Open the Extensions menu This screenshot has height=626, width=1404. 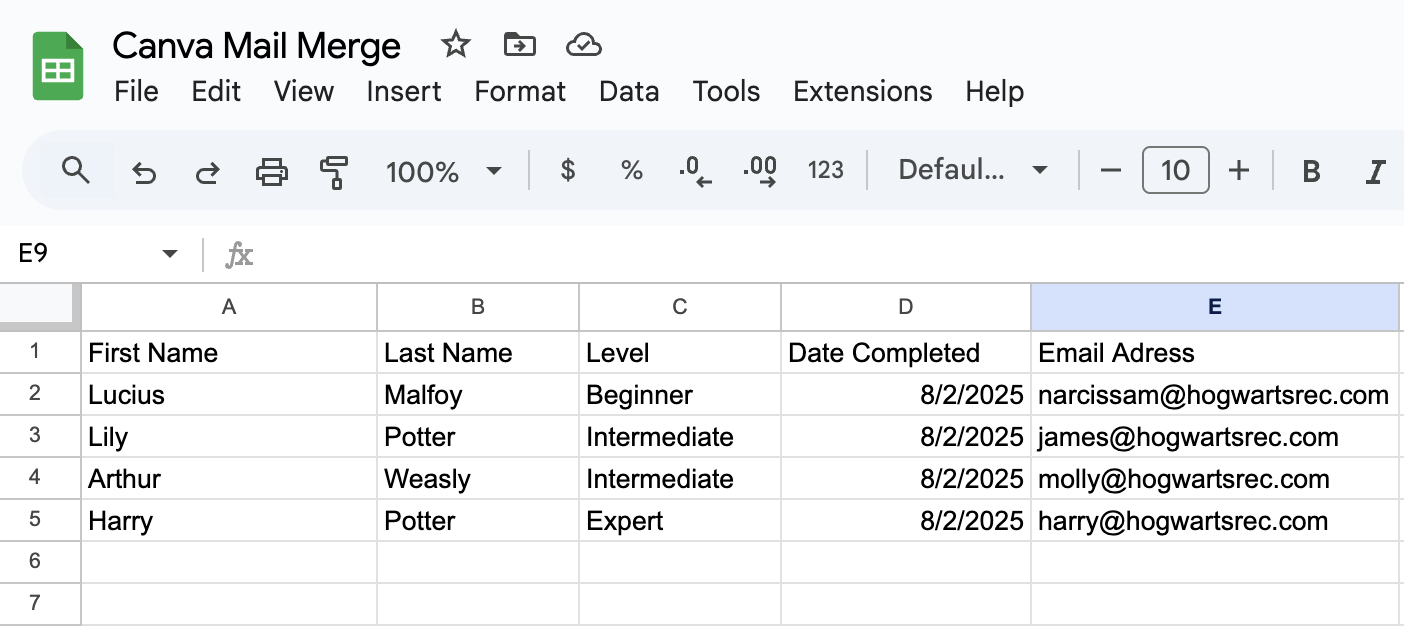[862, 92]
